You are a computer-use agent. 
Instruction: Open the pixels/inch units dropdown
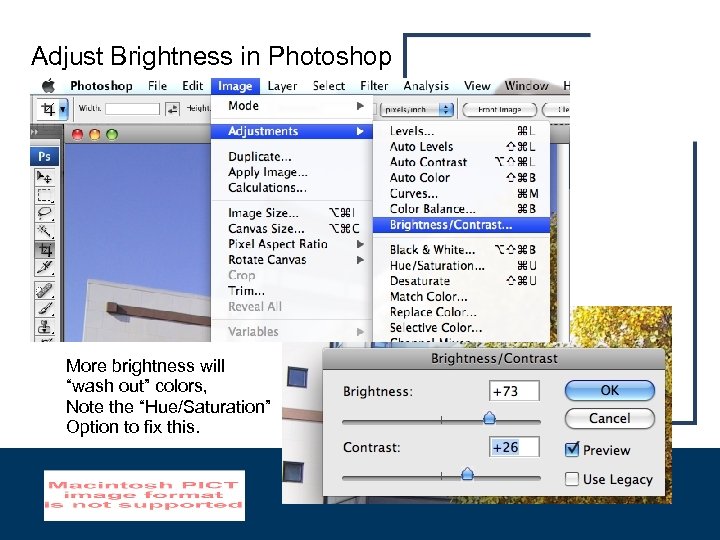pyautogui.click(x=417, y=109)
